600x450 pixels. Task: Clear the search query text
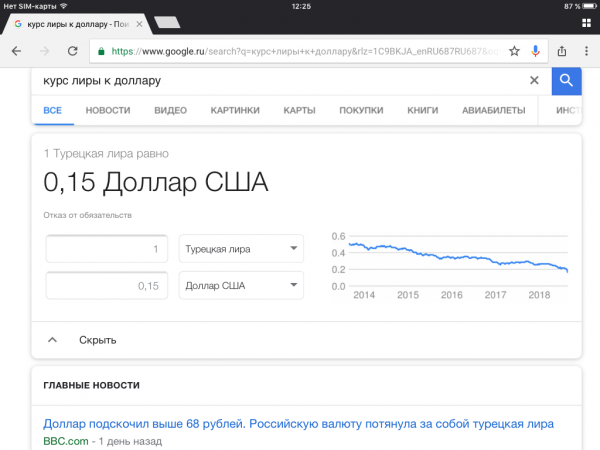pyautogui.click(x=534, y=81)
